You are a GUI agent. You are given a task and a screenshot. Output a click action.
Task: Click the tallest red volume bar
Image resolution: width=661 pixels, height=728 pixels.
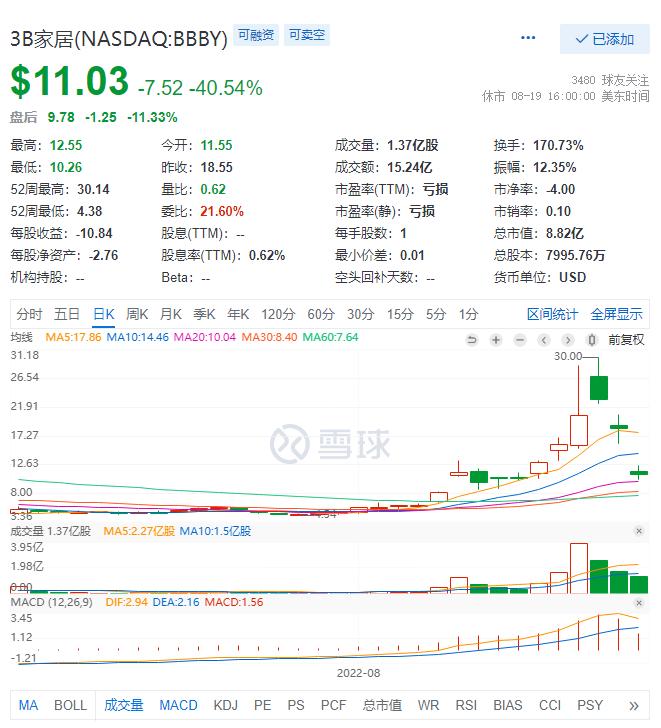pyautogui.click(x=579, y=568)
